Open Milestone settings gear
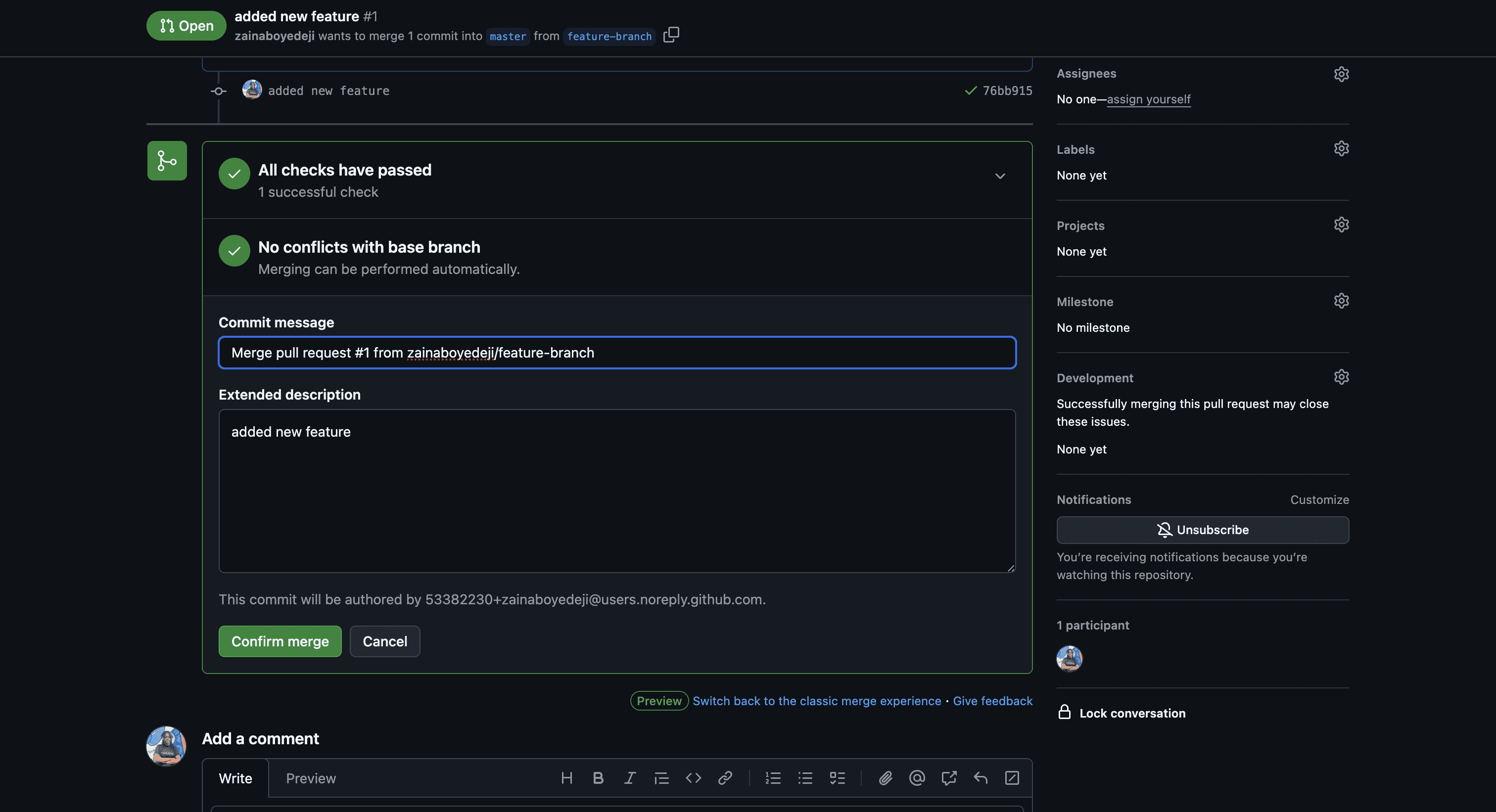 click(1341, 301)
